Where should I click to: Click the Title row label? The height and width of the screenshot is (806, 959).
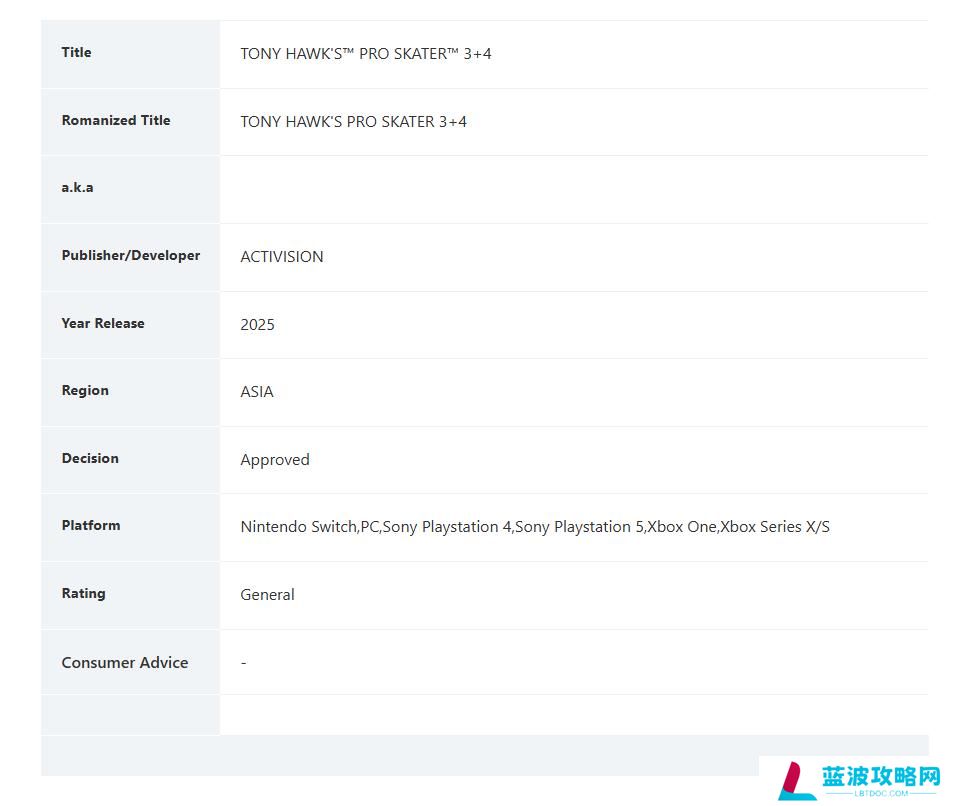coord(76,53)
